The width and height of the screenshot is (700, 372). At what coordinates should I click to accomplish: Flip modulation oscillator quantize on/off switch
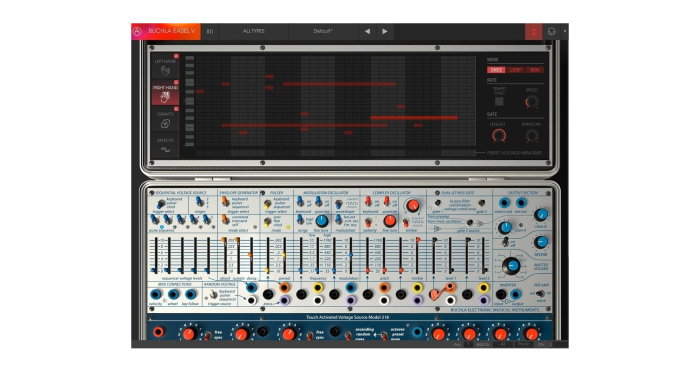click(318, 202)
